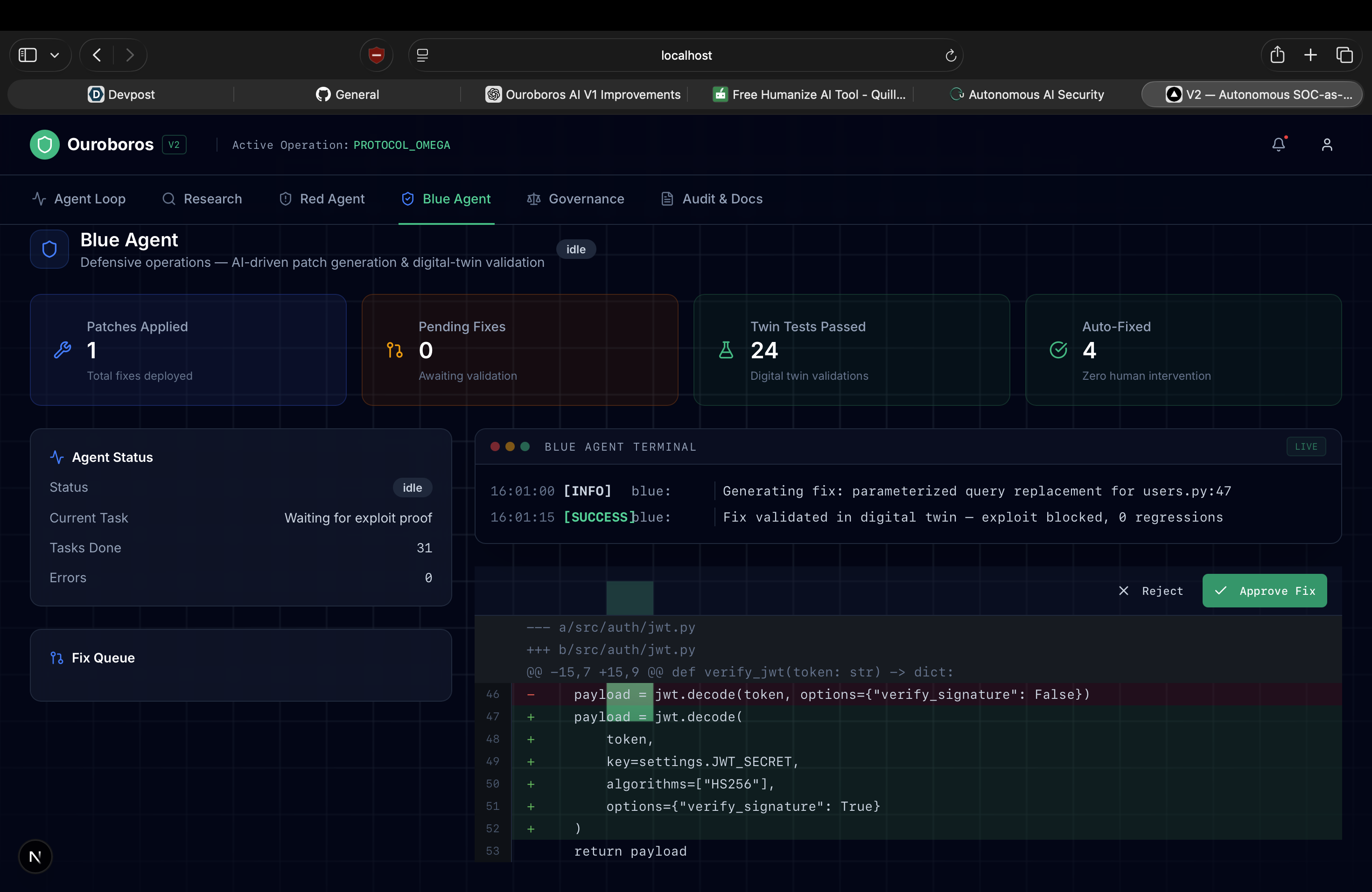Open new tab with plus icon
1372x892 pixels.
[1310, 56]
